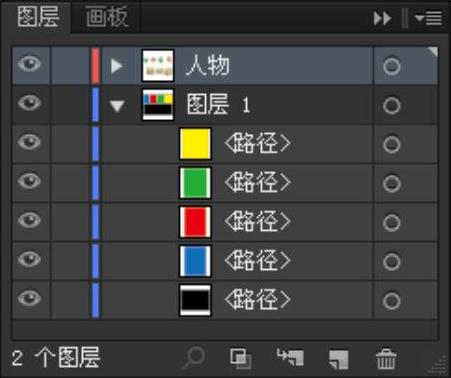Click the 人物 layer thumbnail

pos(158,65)
